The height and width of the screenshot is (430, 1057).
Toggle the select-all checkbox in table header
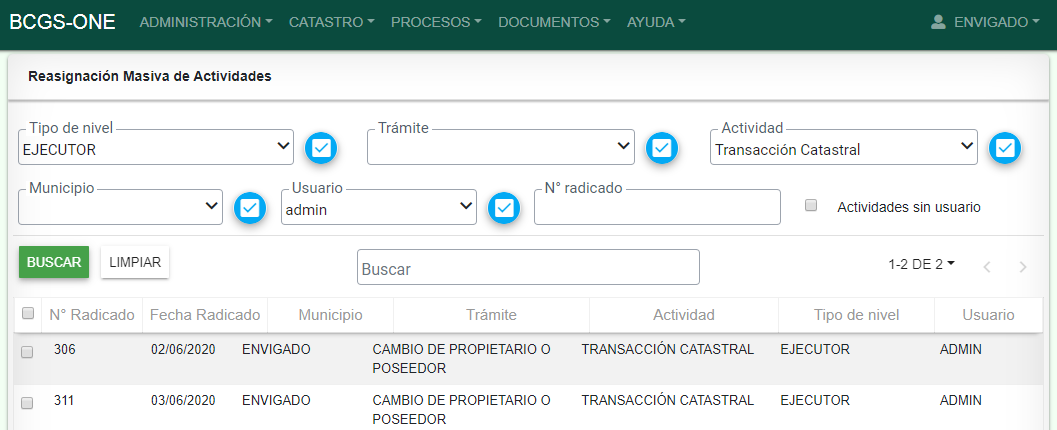tap(28, 314)
